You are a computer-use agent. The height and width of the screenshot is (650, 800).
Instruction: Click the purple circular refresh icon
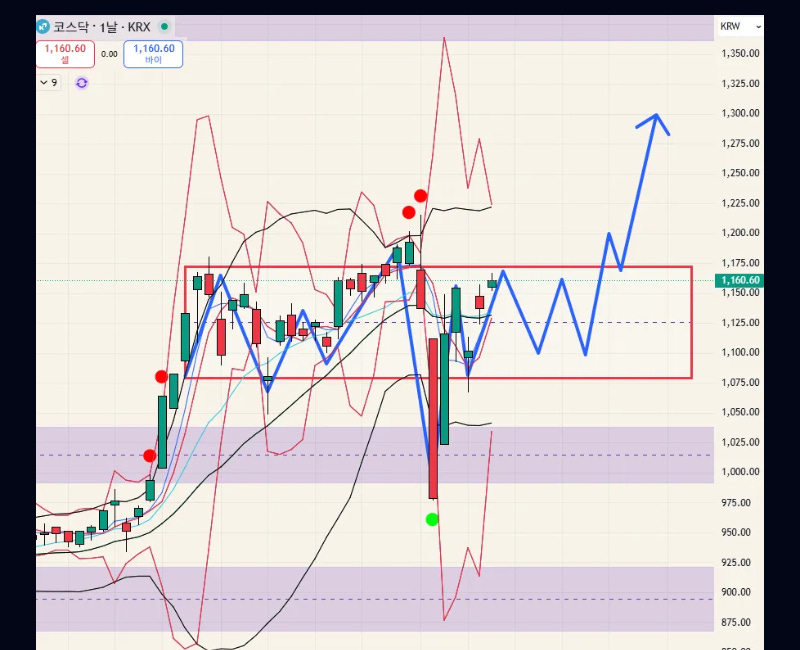click(x=82, y=83)
